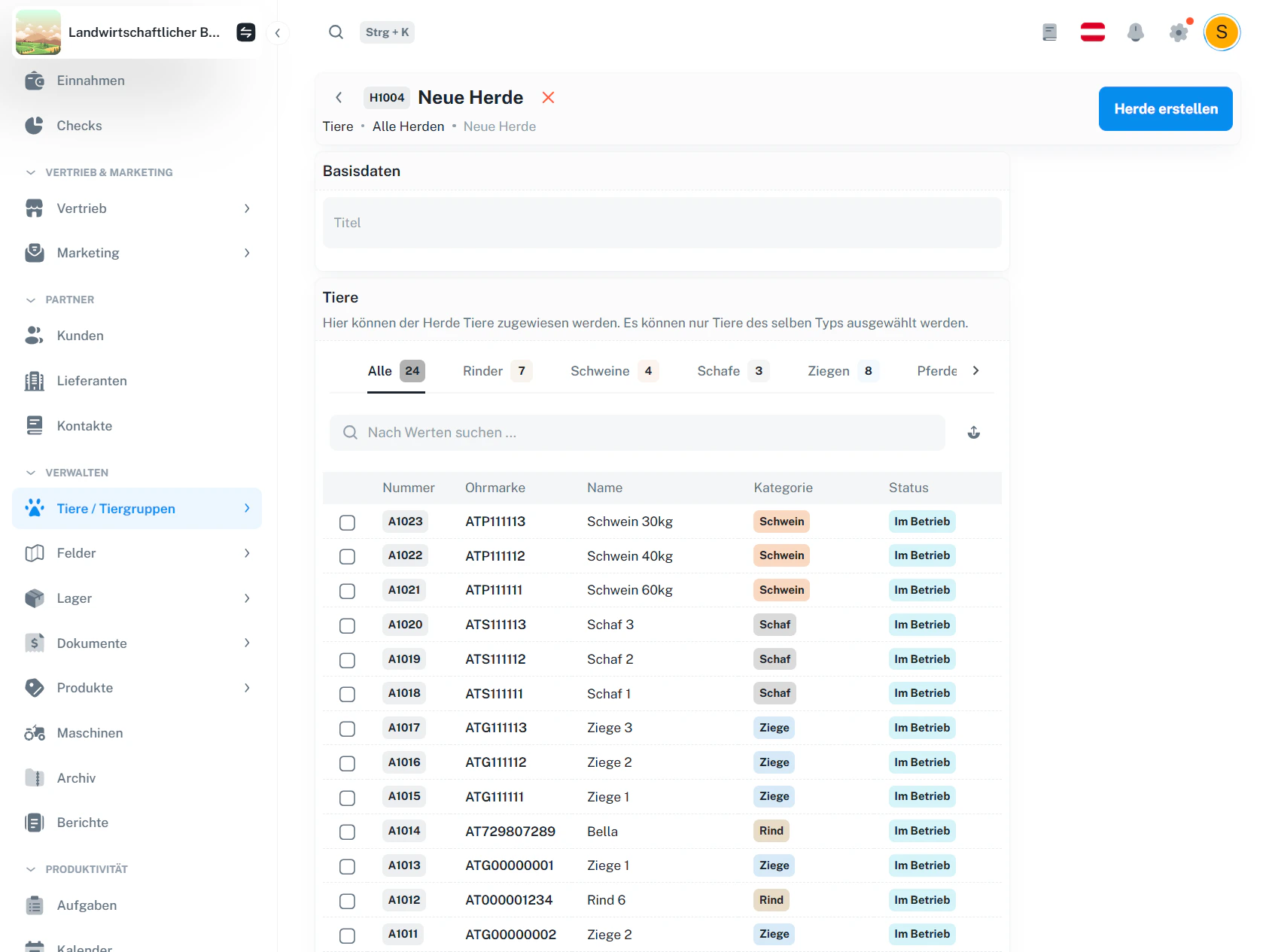Switch to the Schweine tab
Screen dimensions: 1269x952
[614, 371]
